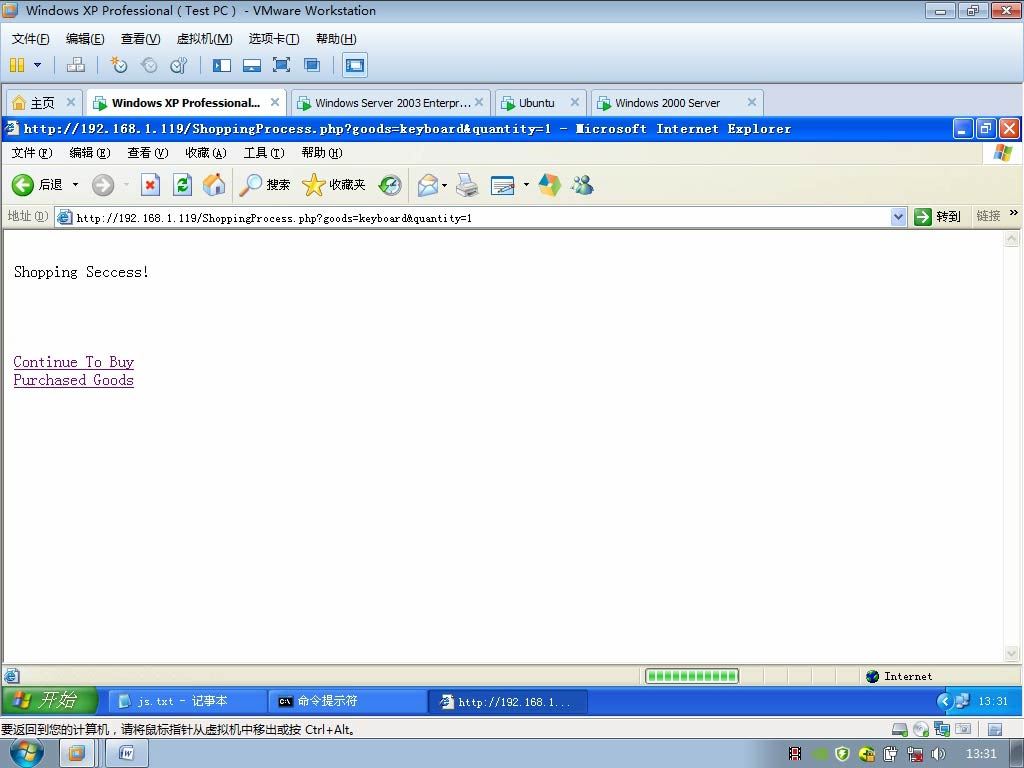Switch to js.txt 记事本 taskbar item
This screenshot has height=768, width=1024.
187,701
